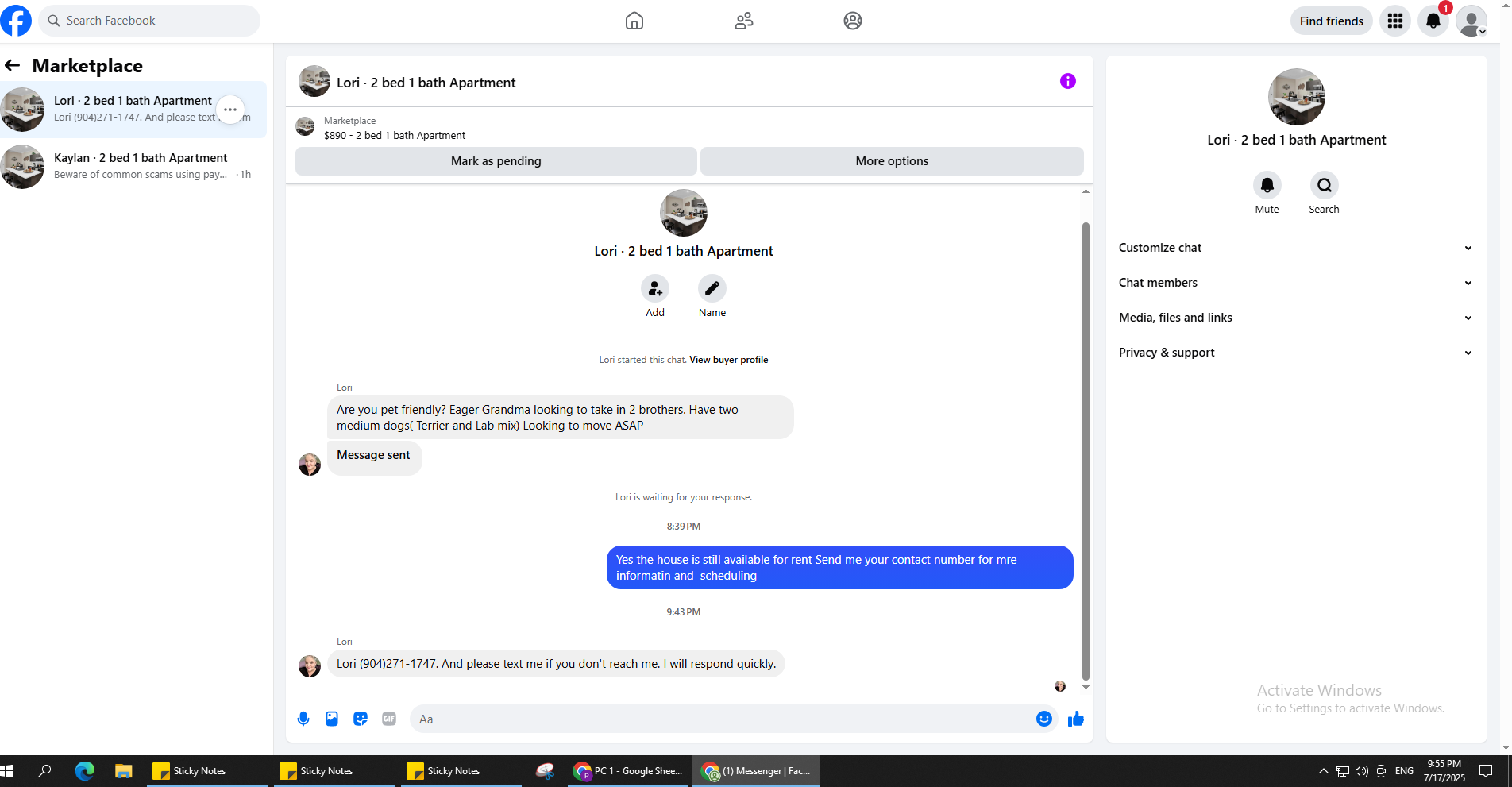The height and width of the screenshot is (787, 1512).
Task: Switch to PC 1 Google Sheets taskbar window
Action: click(628, 770)
